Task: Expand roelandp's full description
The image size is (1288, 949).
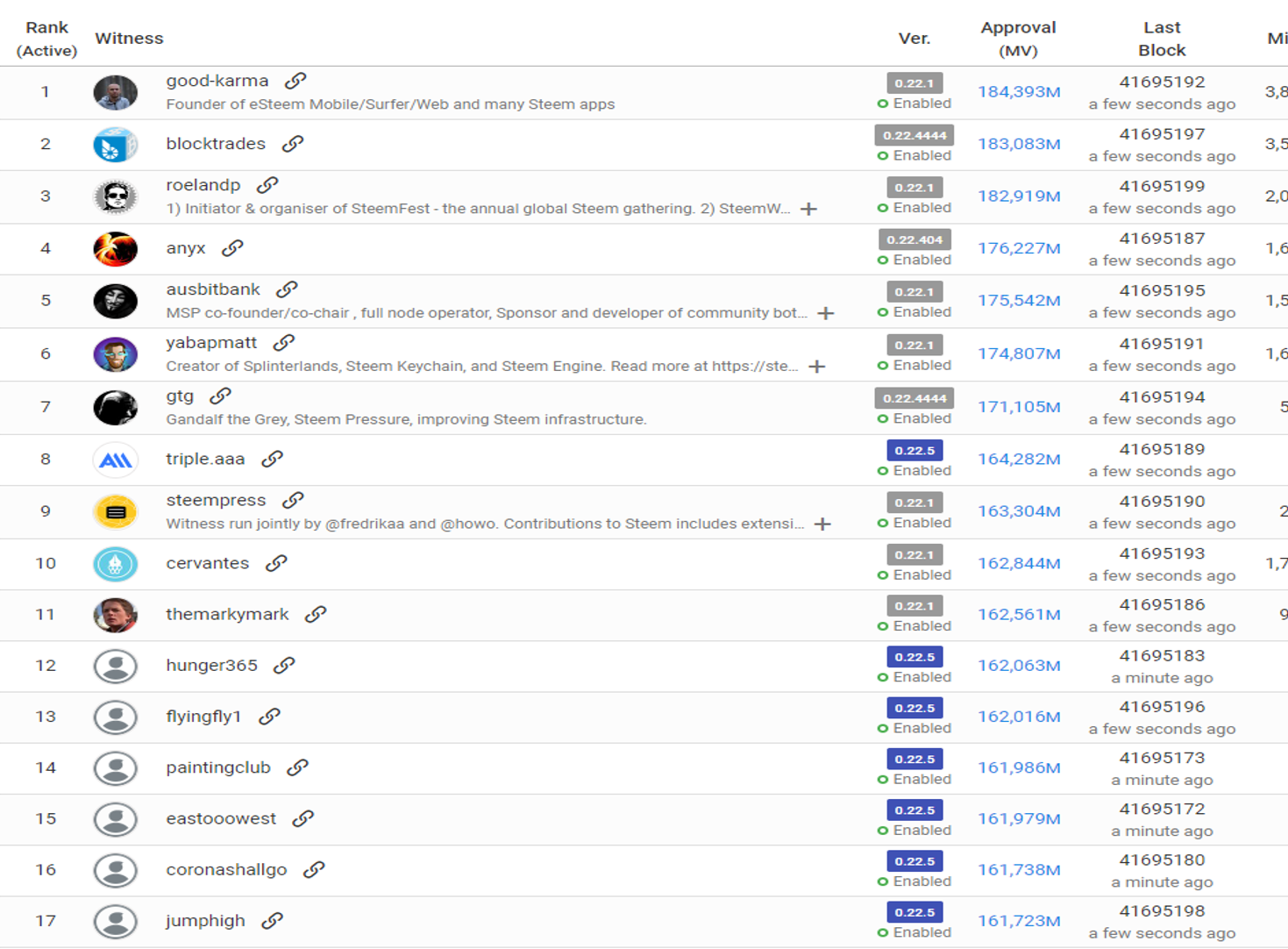Action: (809, 209)
